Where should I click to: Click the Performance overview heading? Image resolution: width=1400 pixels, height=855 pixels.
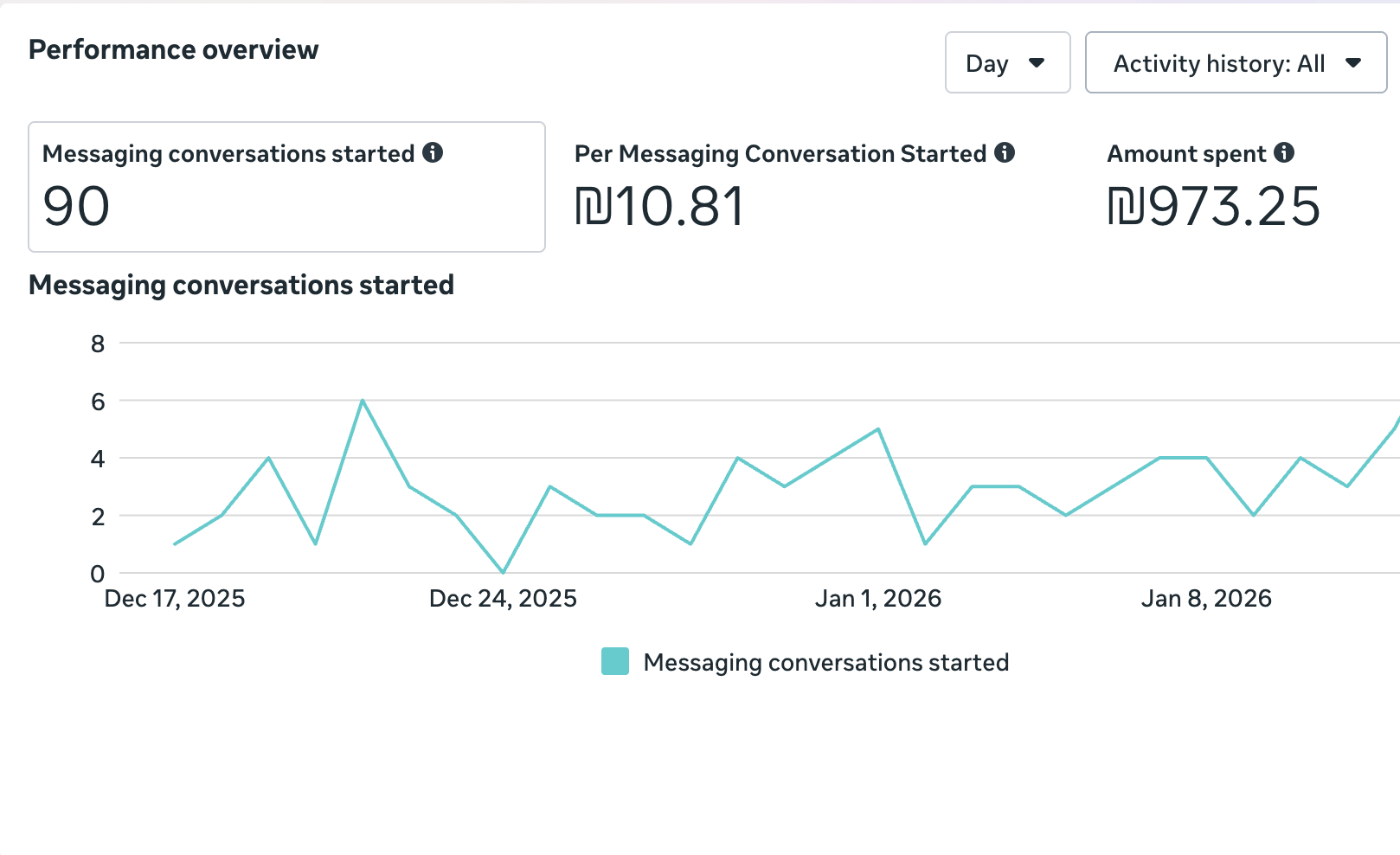[x=174, y=50]
